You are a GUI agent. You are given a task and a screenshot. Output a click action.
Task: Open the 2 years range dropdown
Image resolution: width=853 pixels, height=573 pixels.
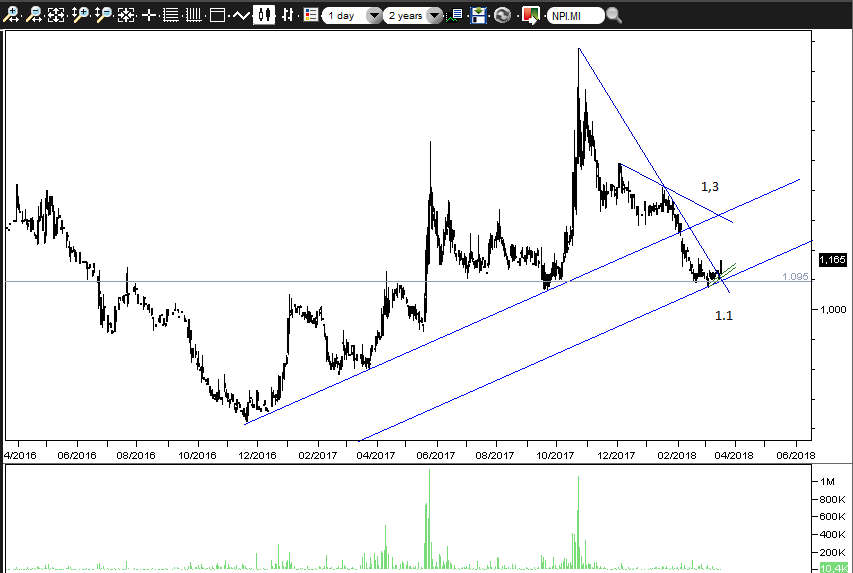coord(412,15)
